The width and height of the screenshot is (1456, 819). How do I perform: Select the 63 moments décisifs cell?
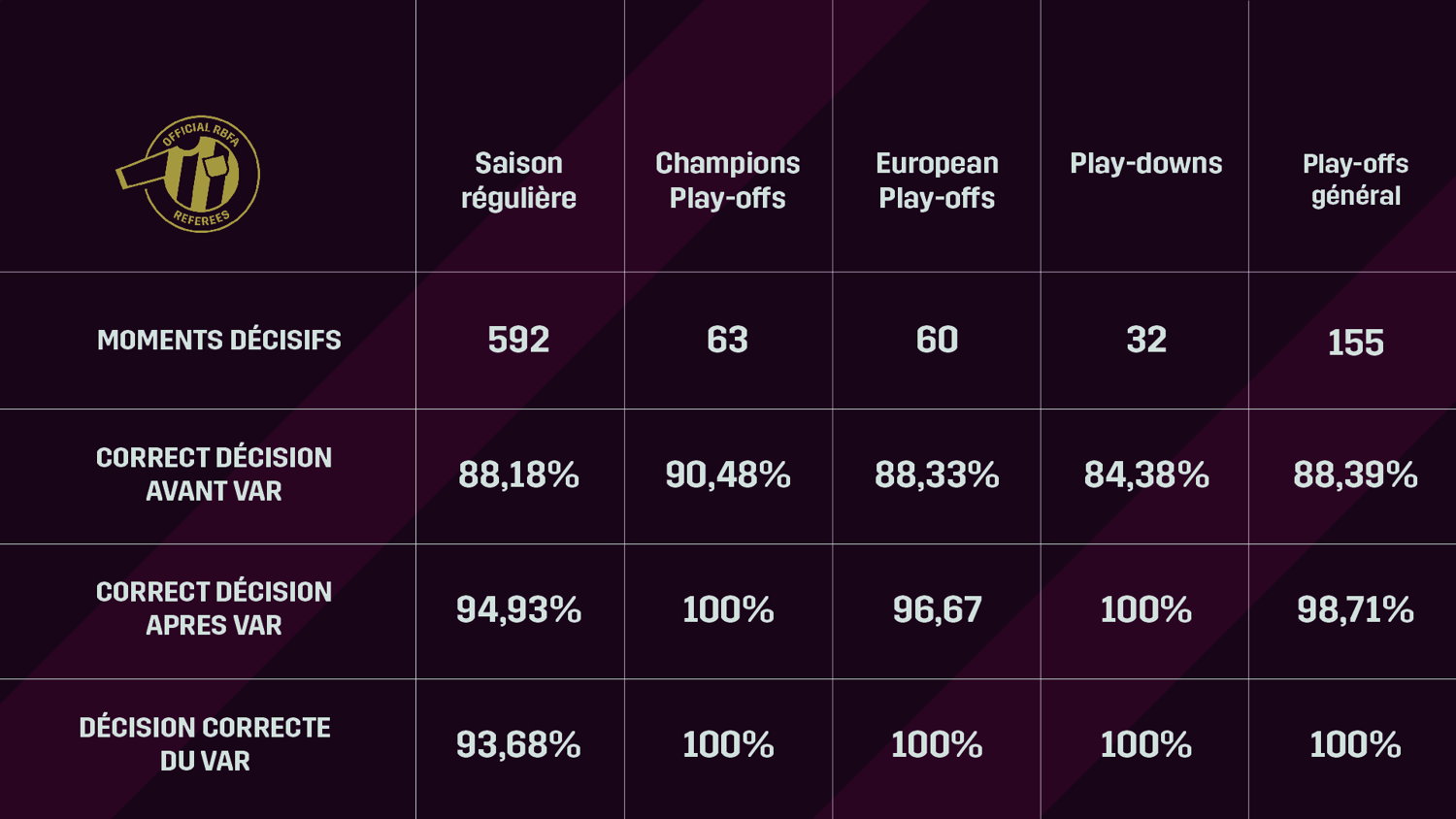(727, 340)
